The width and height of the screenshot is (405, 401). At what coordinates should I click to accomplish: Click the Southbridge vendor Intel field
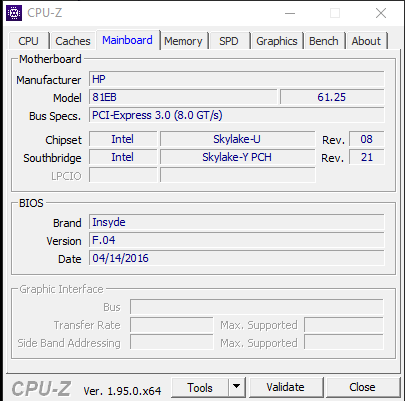pos(123,157)
